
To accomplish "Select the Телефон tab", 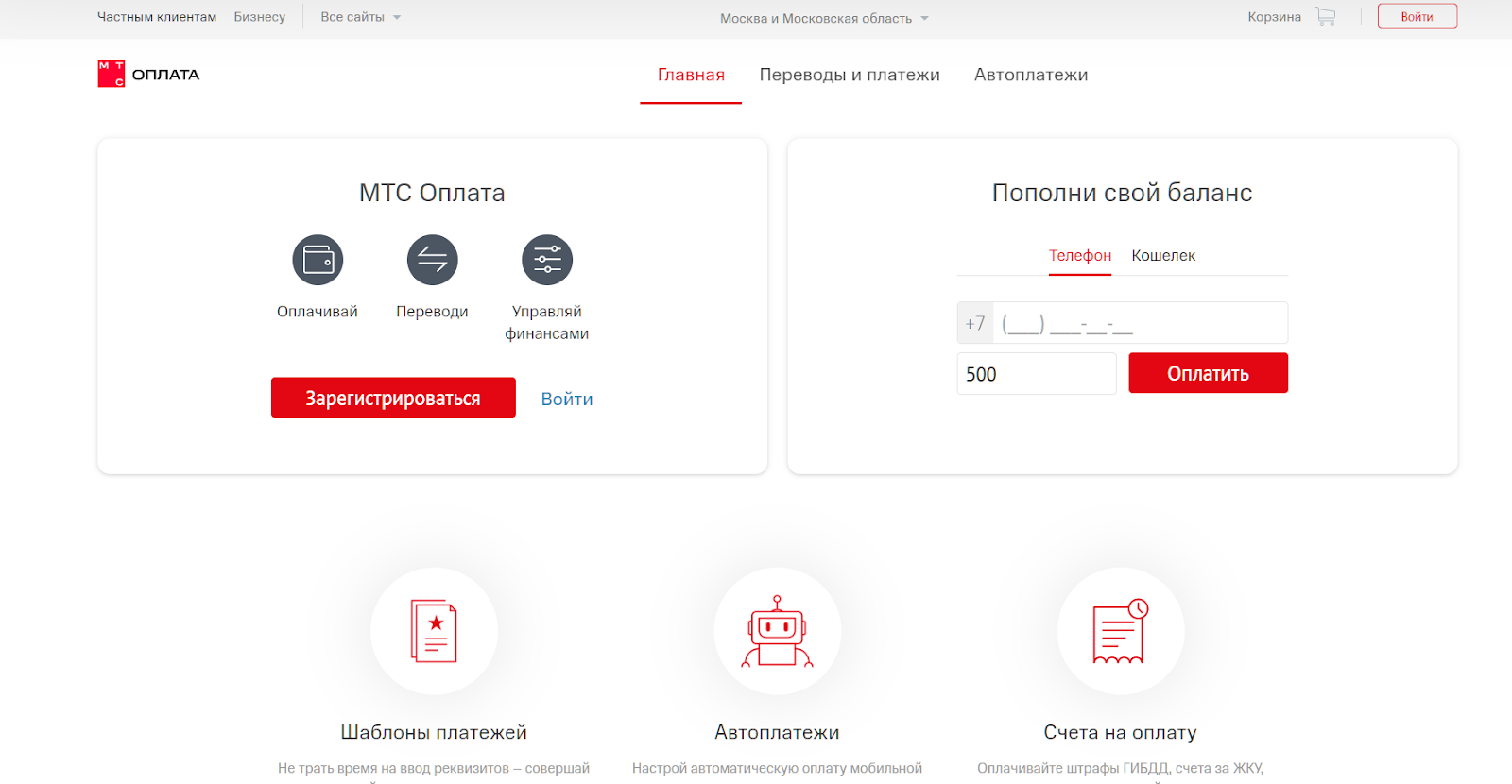I will click(1080, 256).
